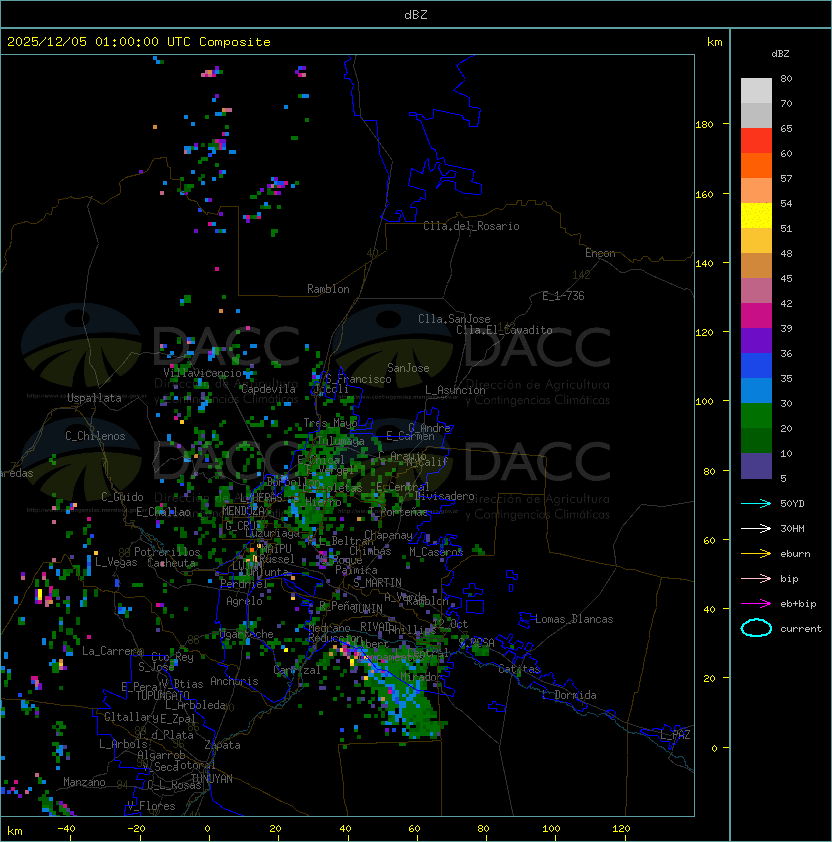This screenshot has height=842, width=832.
Task: Click the cyan 50YD arrow in legend
Action: (756, 504)
